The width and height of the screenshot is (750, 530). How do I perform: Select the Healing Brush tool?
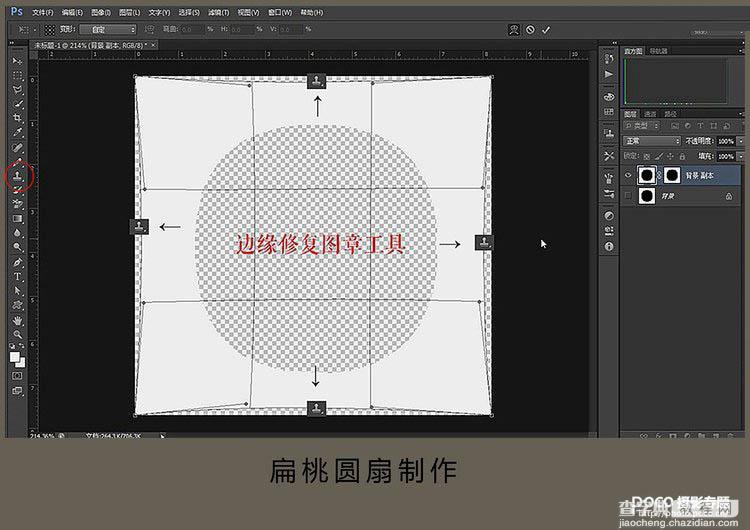coord(17,147)
